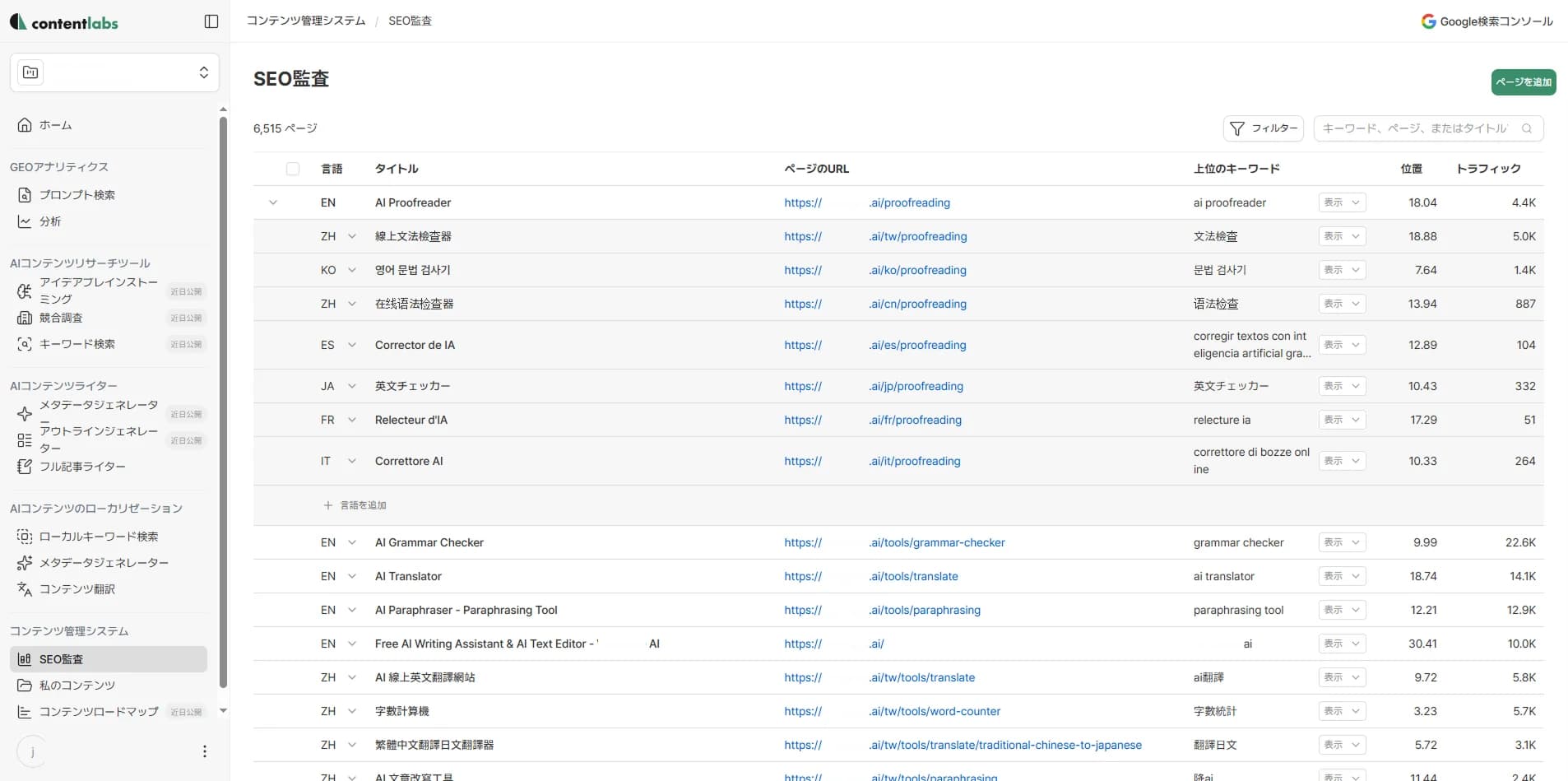Open 分析 analytics chart icon
Image resolution: width=1568 pixels, height=781 pixels.
(25, 221)
